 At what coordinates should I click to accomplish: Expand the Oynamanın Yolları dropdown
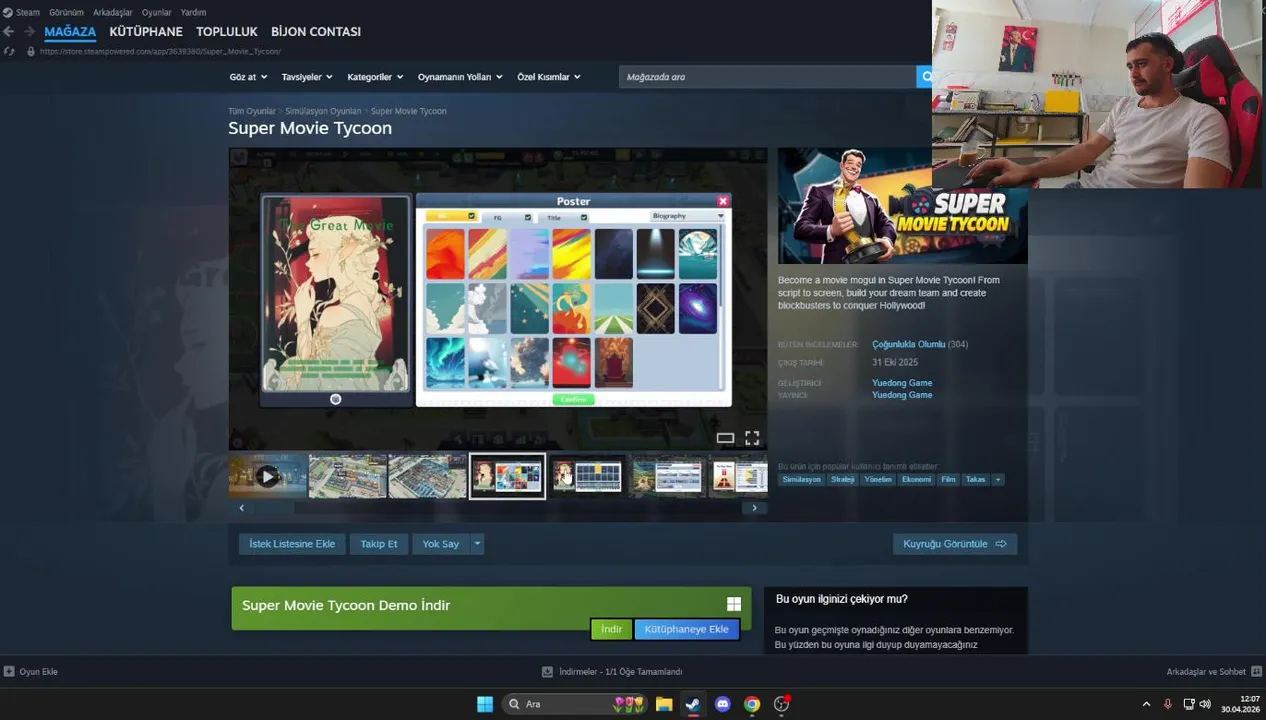460,77
